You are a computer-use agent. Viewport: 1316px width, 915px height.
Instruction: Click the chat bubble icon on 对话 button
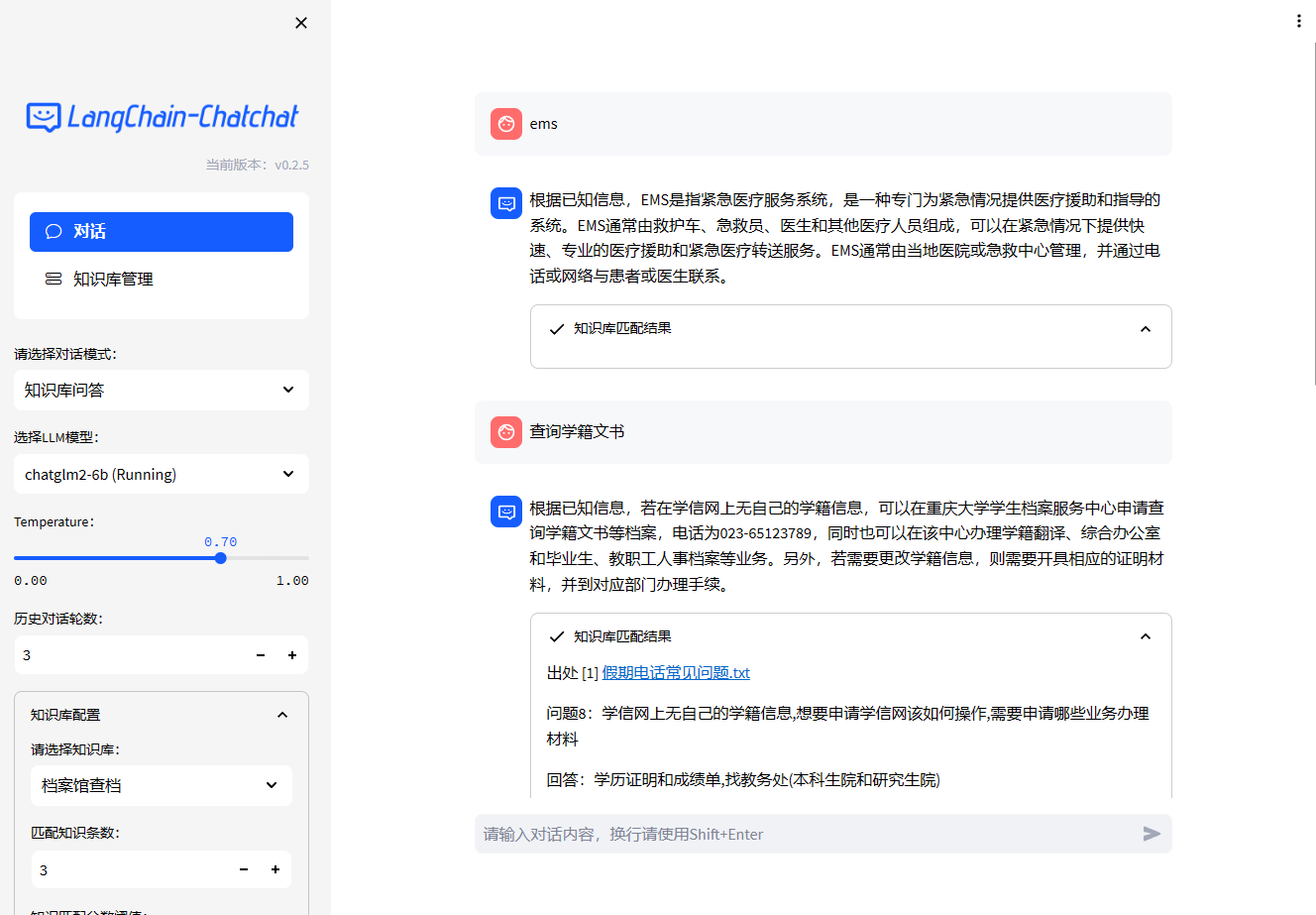click(x=53, y=231)
